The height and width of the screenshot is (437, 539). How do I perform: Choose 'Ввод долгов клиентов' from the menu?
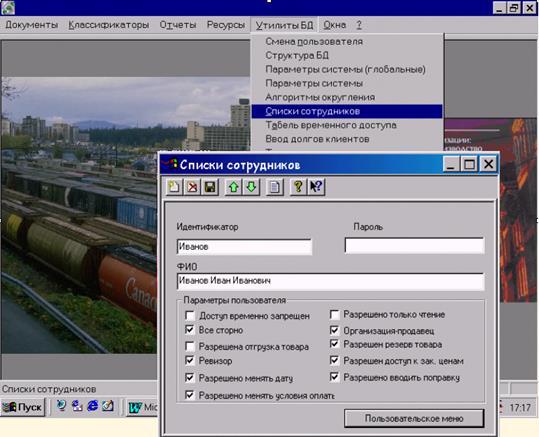[317, 139]
